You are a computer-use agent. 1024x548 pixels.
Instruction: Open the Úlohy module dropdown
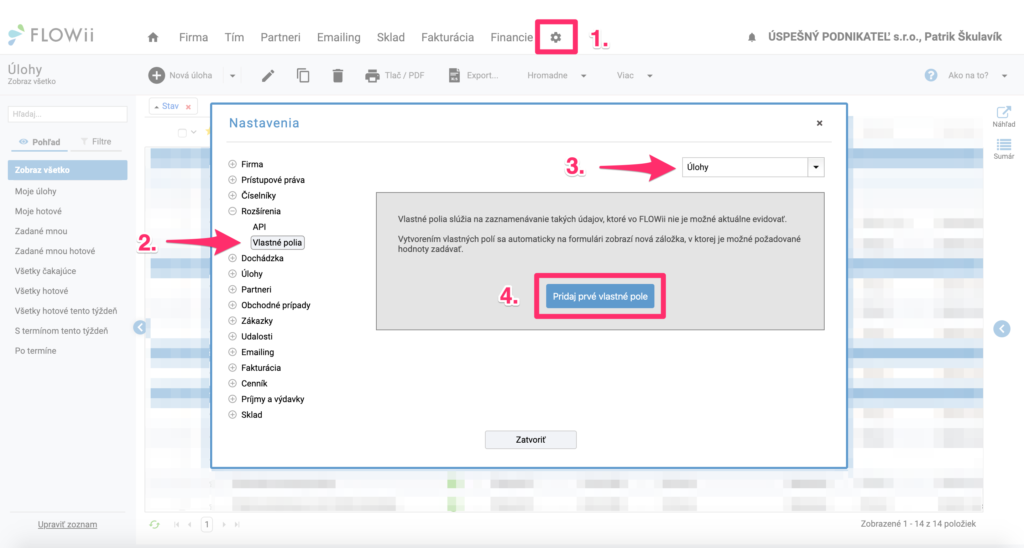[816, 167]
